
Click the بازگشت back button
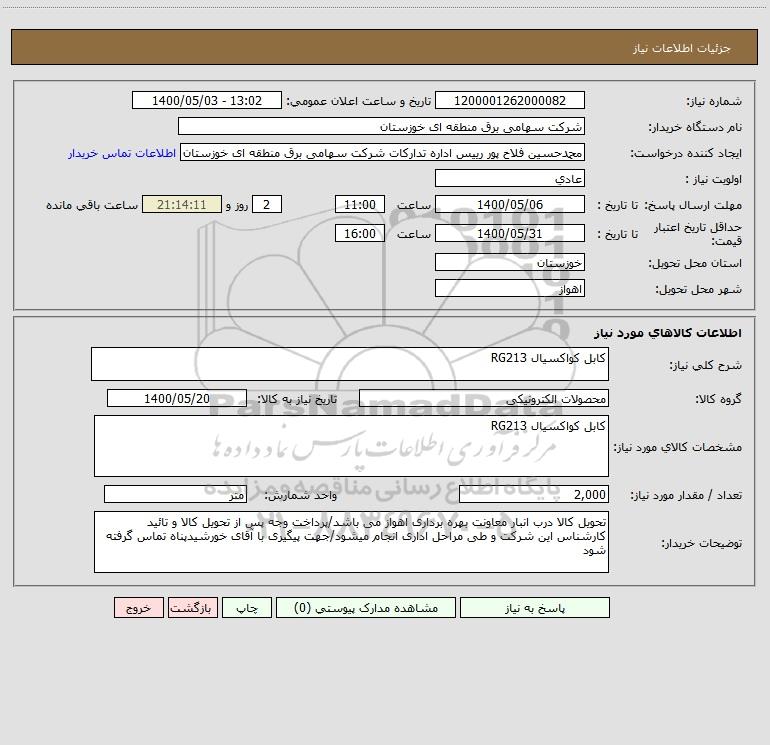click(x=192, y=608)
